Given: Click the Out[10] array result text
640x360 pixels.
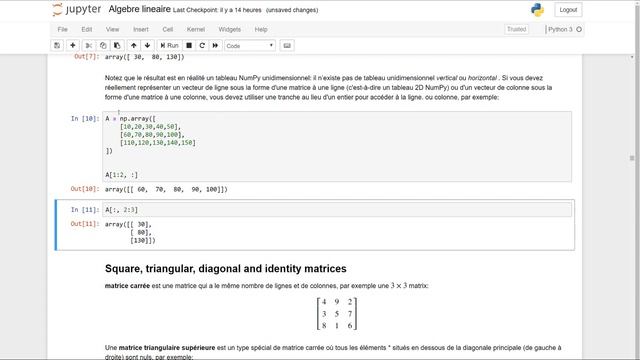Looking at the screenshot, I should coord(166,189).
